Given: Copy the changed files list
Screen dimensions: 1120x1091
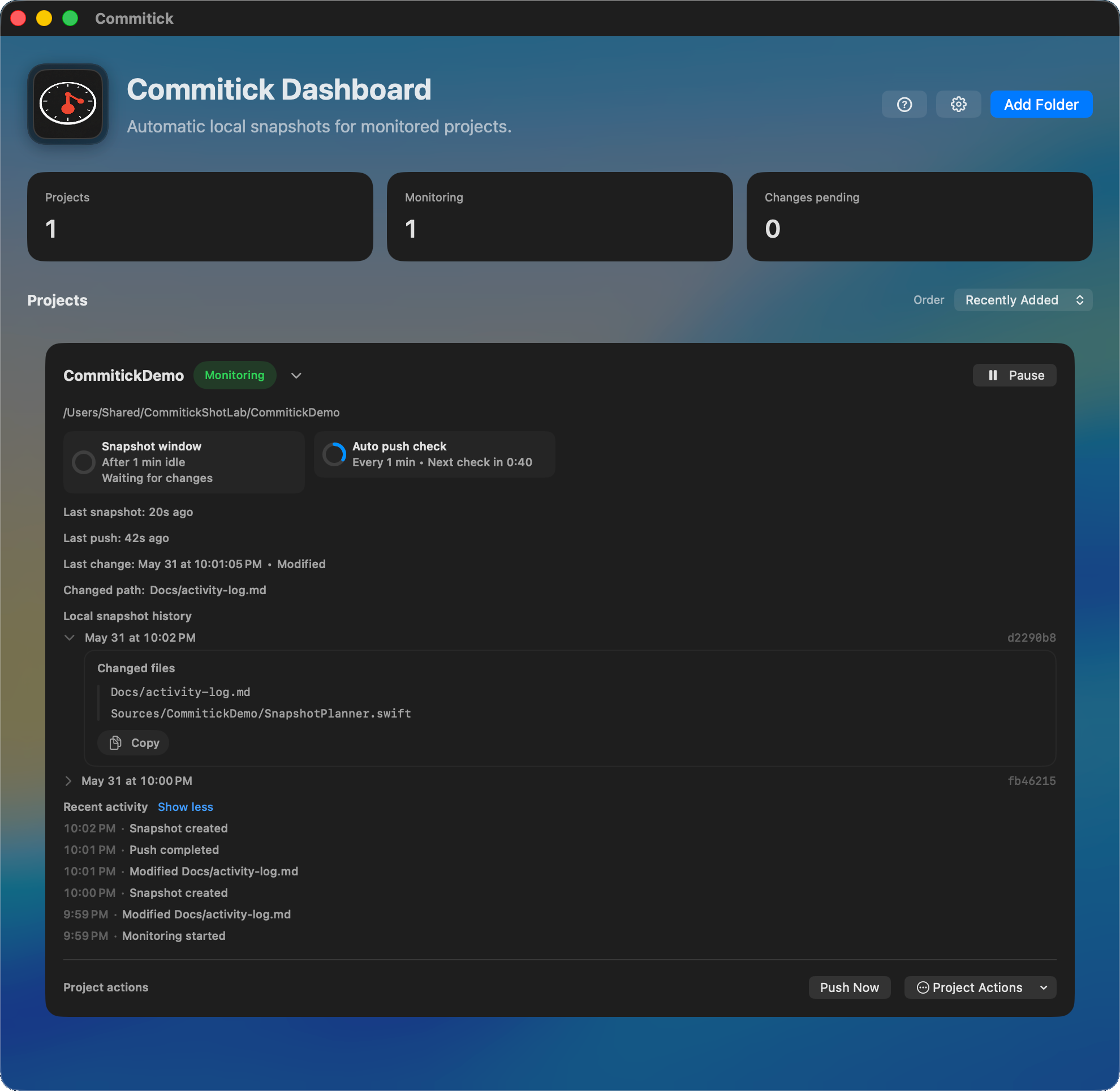Looking at the screenshot, I should tap(133, 743).
